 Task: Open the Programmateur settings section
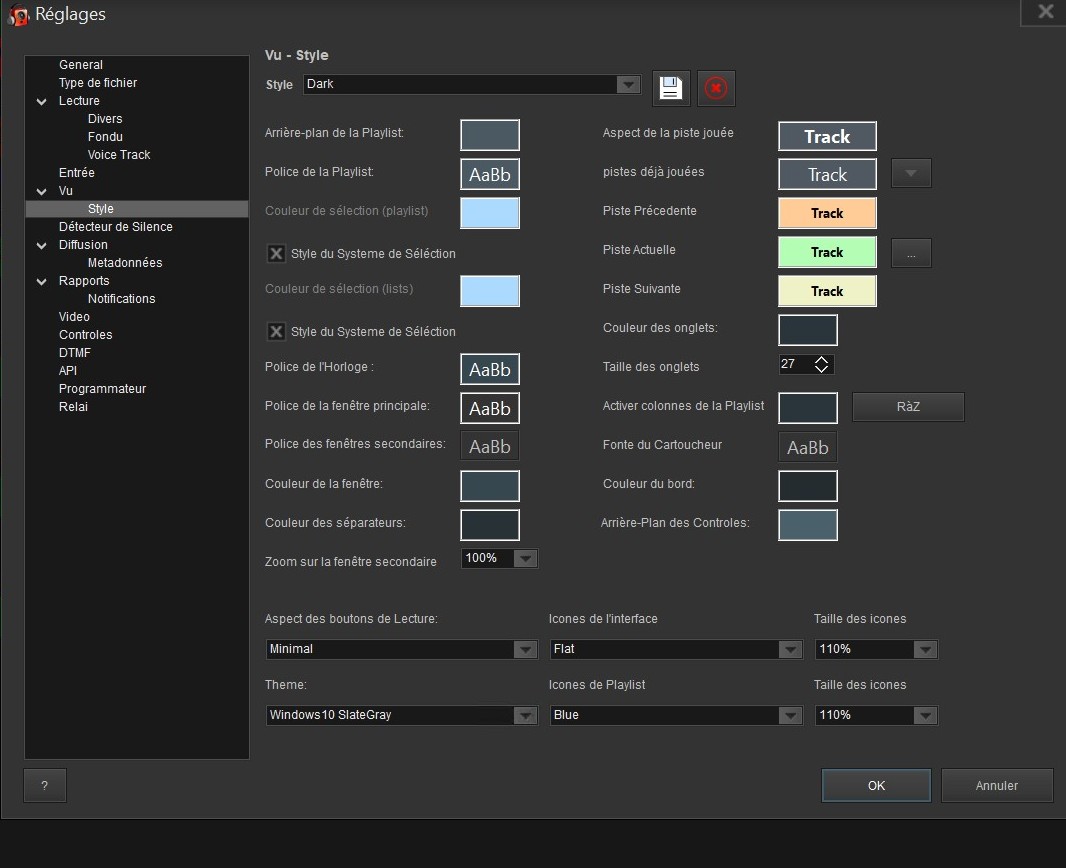[x=102, y=389]
